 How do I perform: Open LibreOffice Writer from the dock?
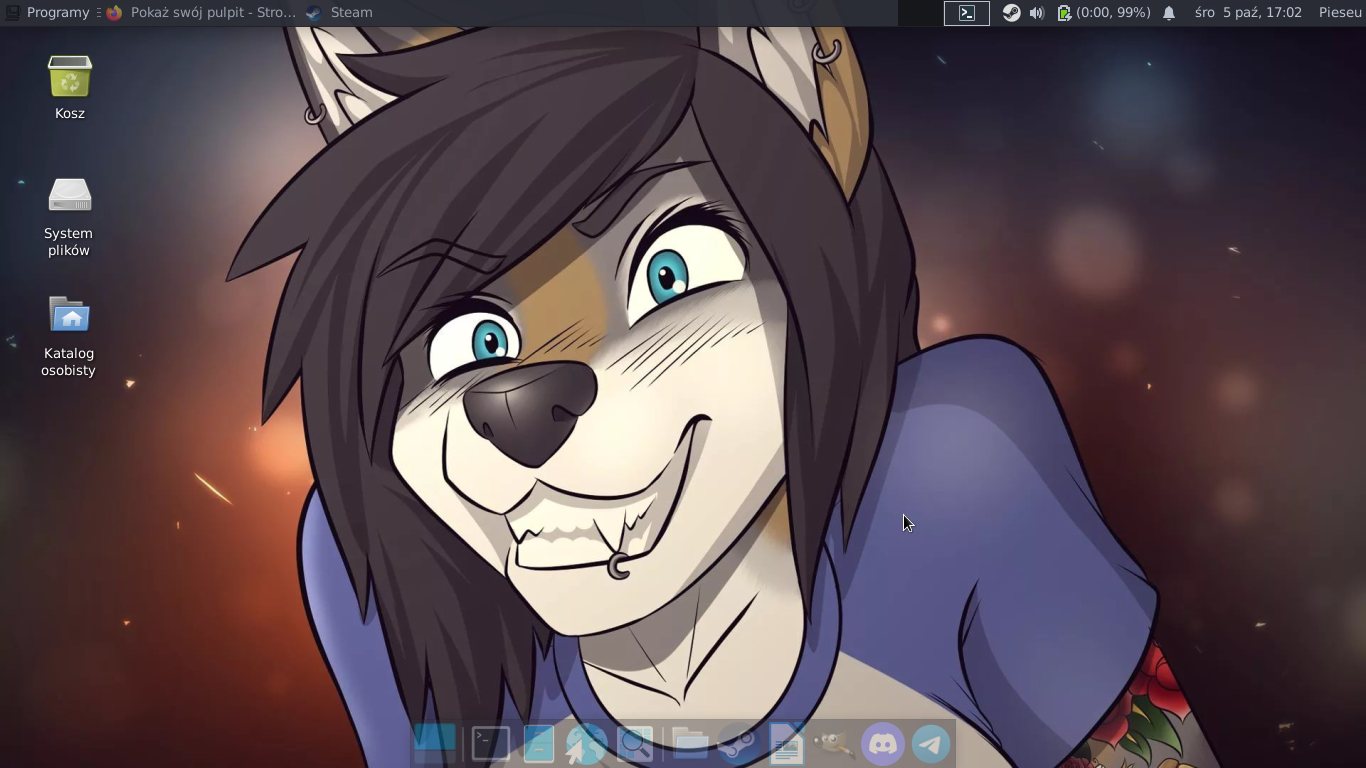point(787,744)
